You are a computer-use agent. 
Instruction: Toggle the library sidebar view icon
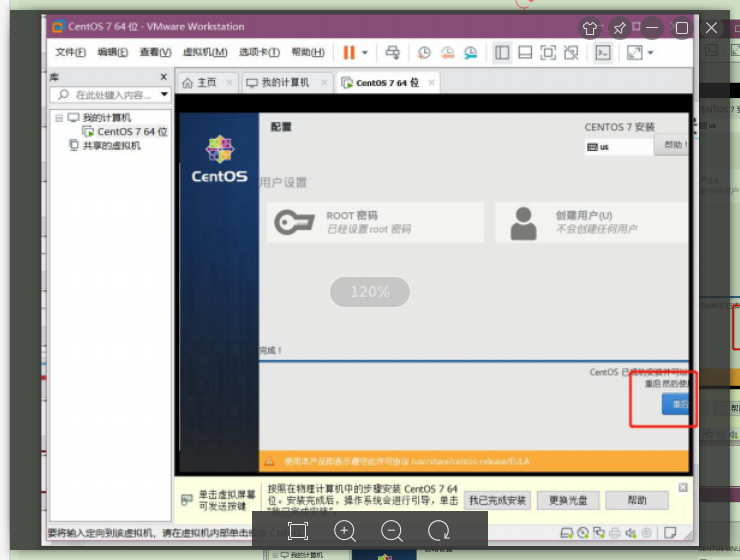click(502, 52)
